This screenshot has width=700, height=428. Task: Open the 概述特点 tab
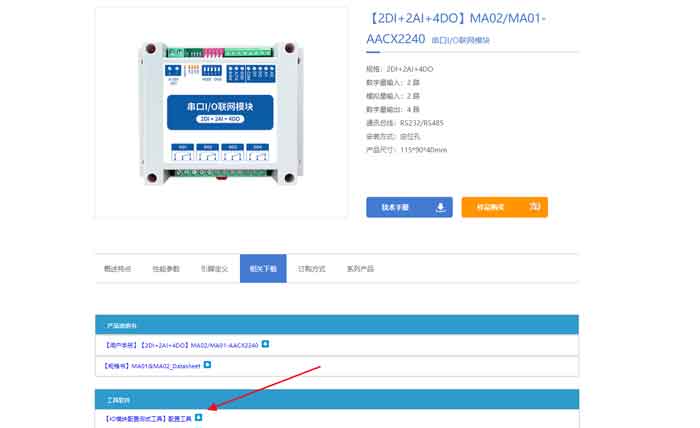coord(118,269)
